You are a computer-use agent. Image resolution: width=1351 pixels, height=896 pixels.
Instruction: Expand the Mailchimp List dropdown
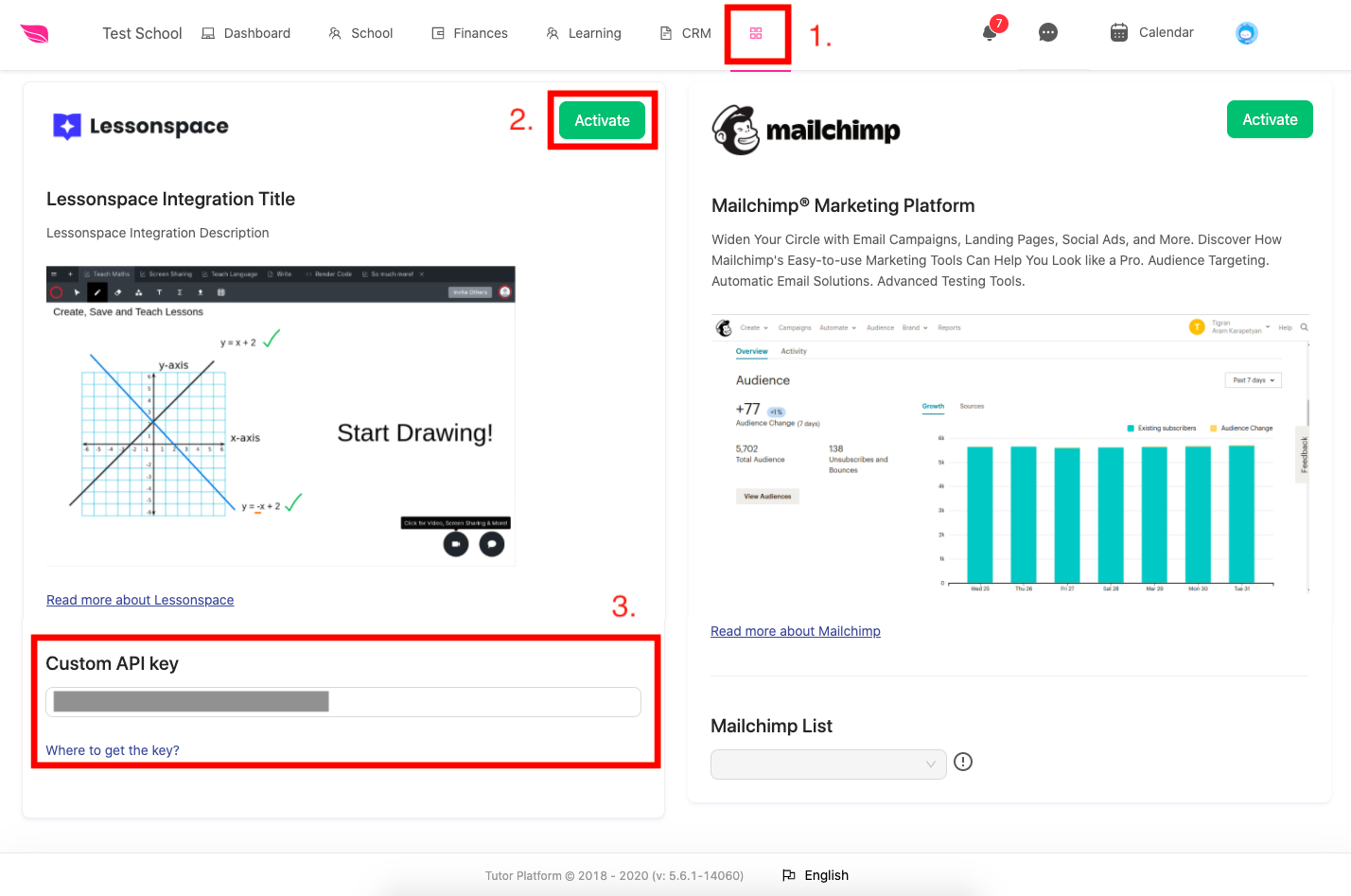pos(829,764)
